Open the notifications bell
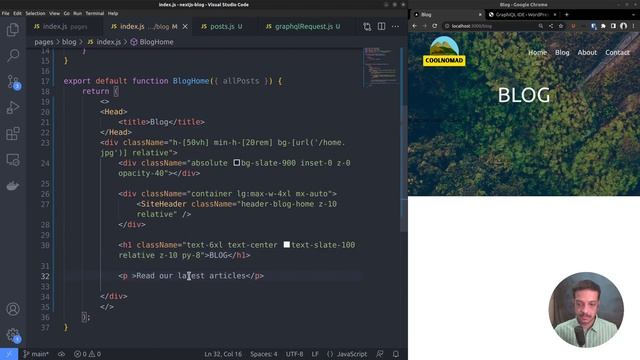Viewport: 640px width, 360px height. pyautogui.click(x=396, y=354)
